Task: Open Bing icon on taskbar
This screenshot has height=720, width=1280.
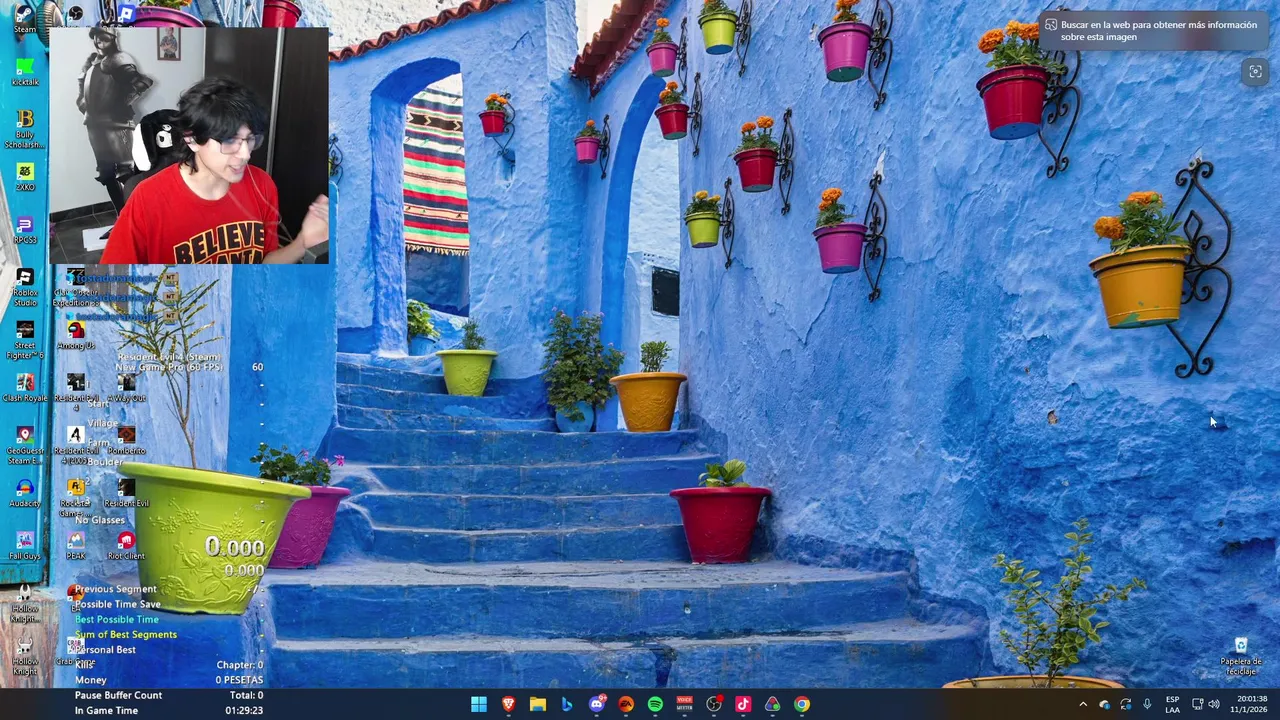Action: pyautogui.click(x=567, y=704)
